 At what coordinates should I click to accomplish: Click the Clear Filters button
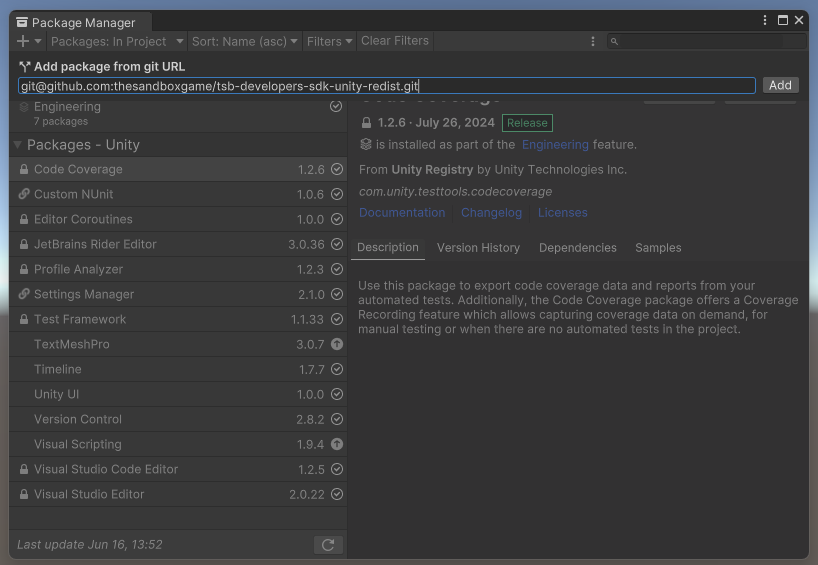(395, 41)
